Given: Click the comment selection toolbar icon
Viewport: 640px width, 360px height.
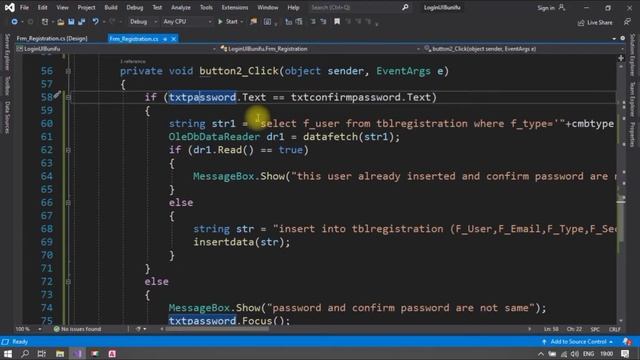Looking at the screenshot, I should point(289,22).
